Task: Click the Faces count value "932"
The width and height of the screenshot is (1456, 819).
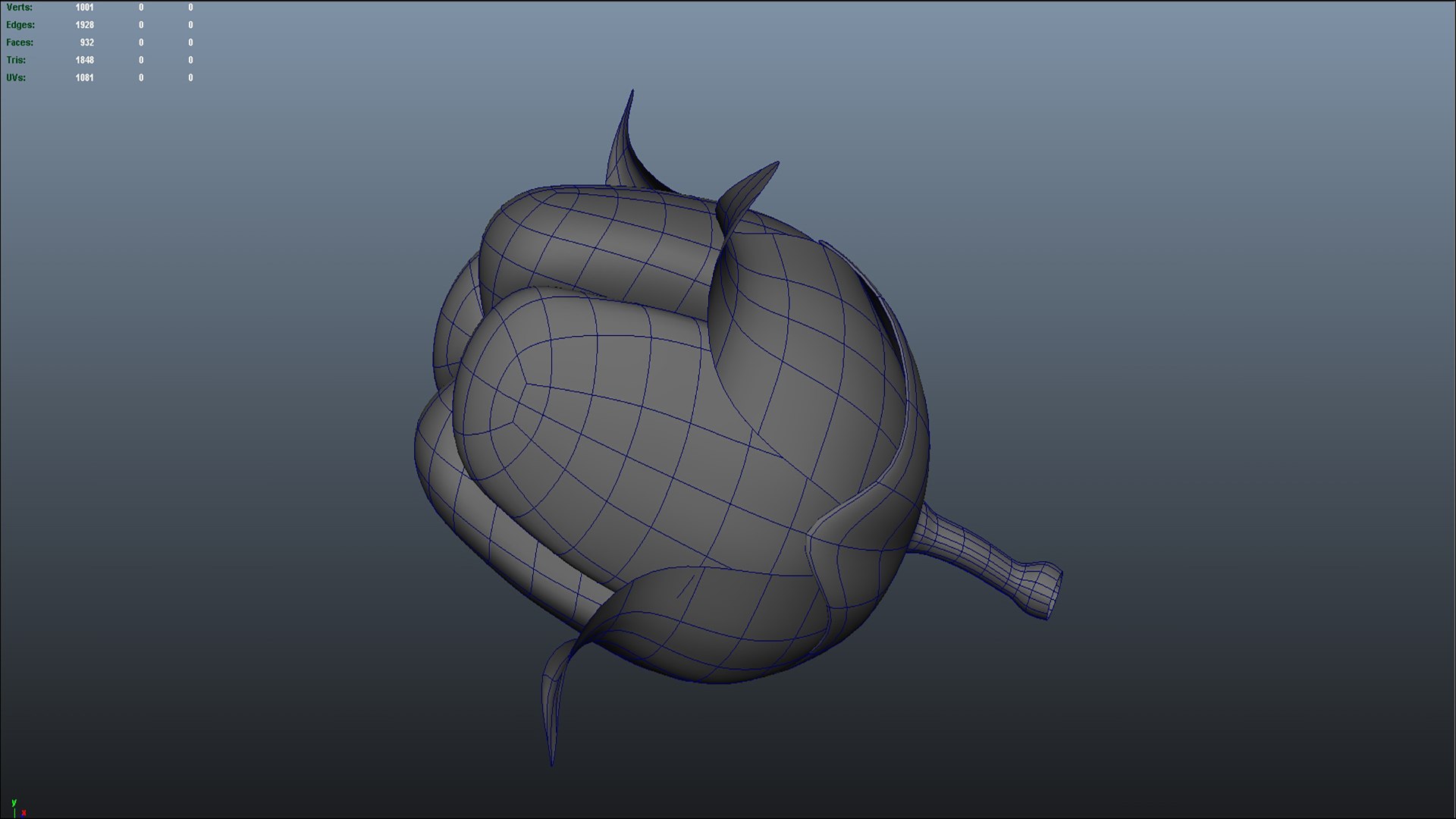Action: point(87,42)
